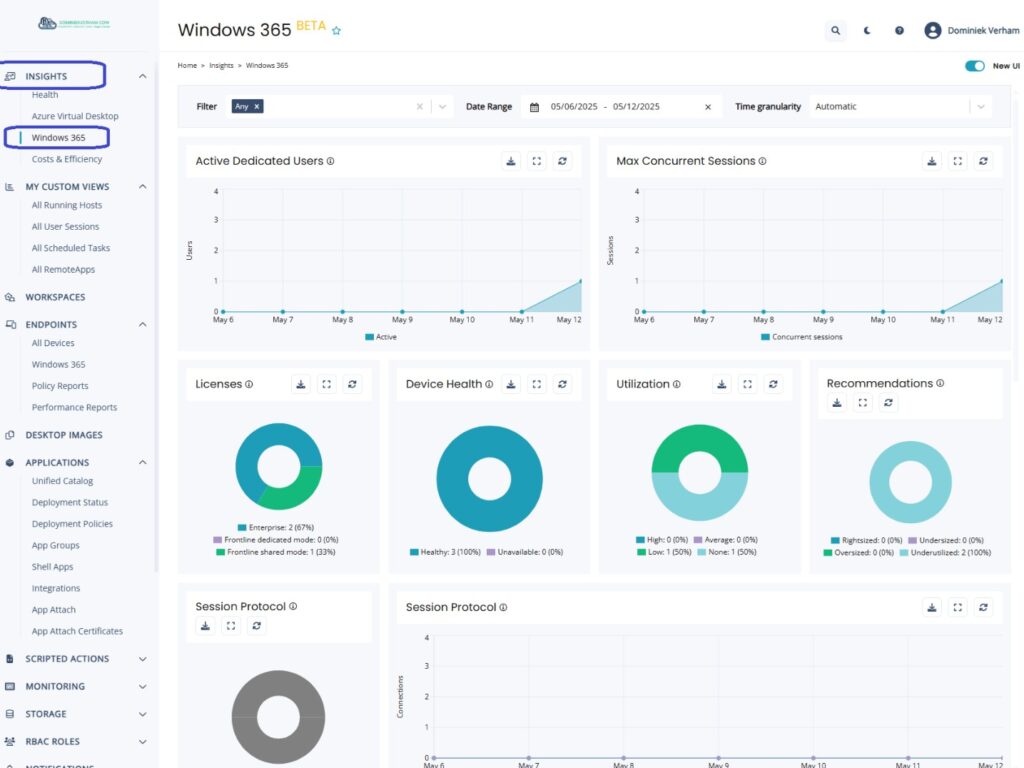Collapse the My Custom Views section

(x=142, y=187)
